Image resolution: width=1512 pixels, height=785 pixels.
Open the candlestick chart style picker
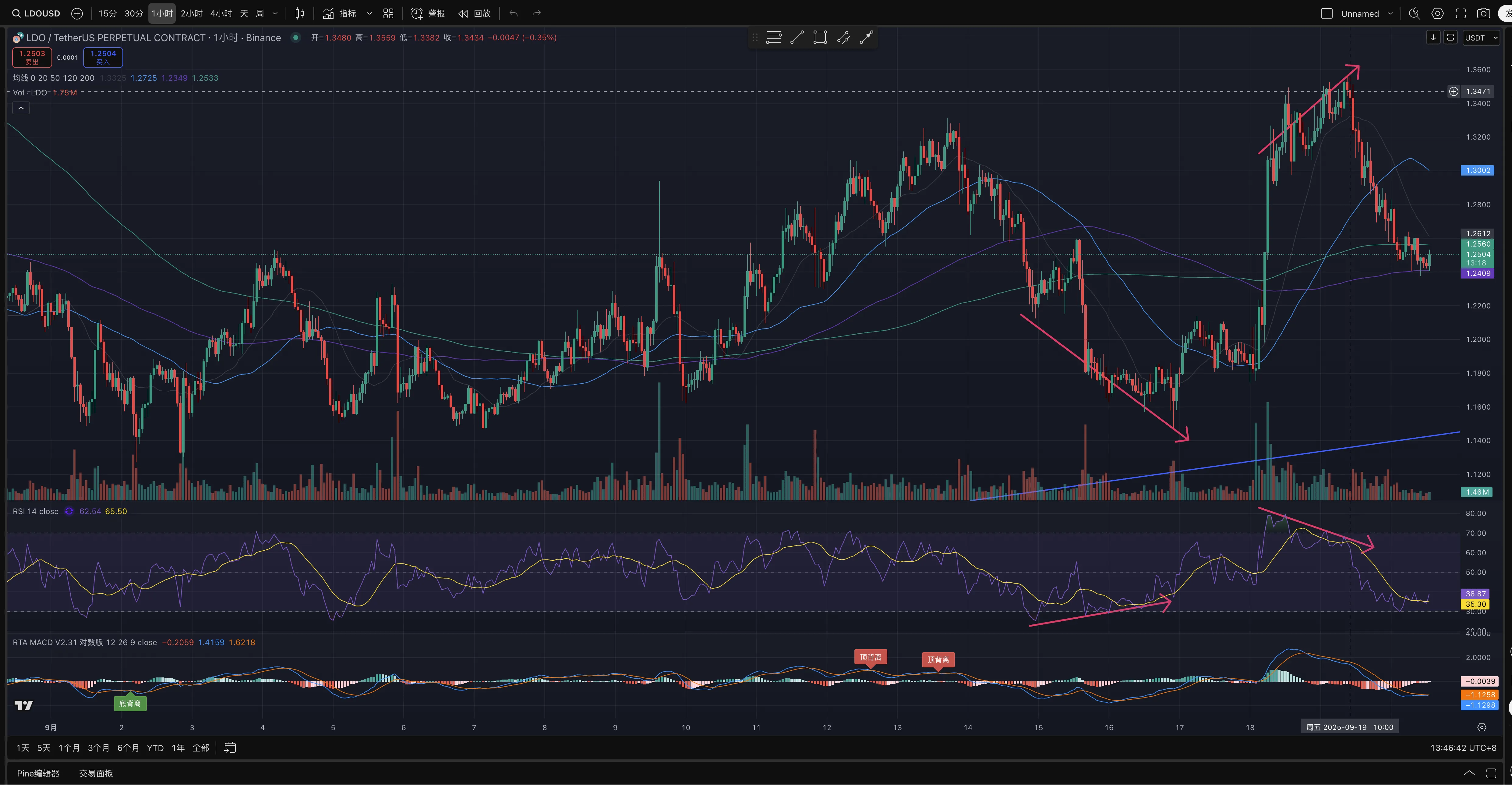point(299,13)
